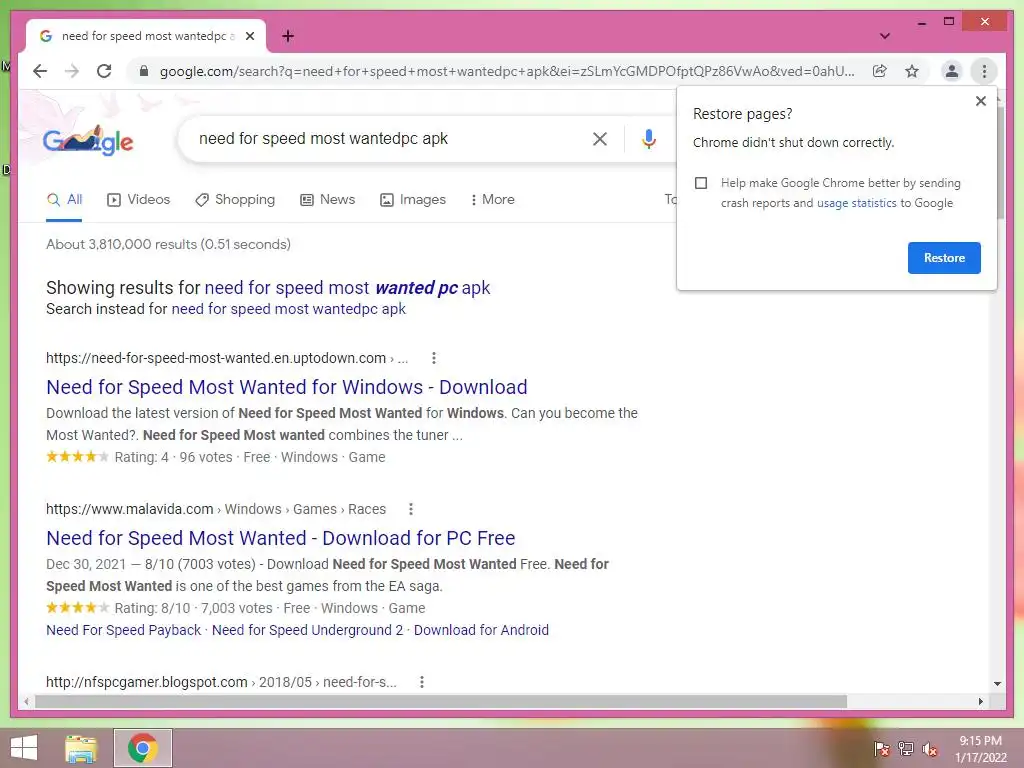Open Need for Speed Underground 2 sitelink

[308, 630]
